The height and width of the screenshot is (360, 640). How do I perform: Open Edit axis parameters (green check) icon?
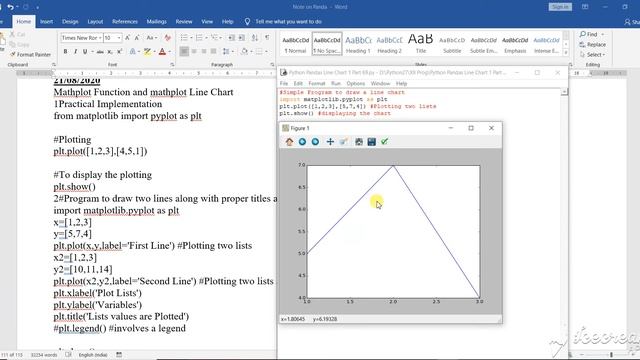tap(384, 142)
